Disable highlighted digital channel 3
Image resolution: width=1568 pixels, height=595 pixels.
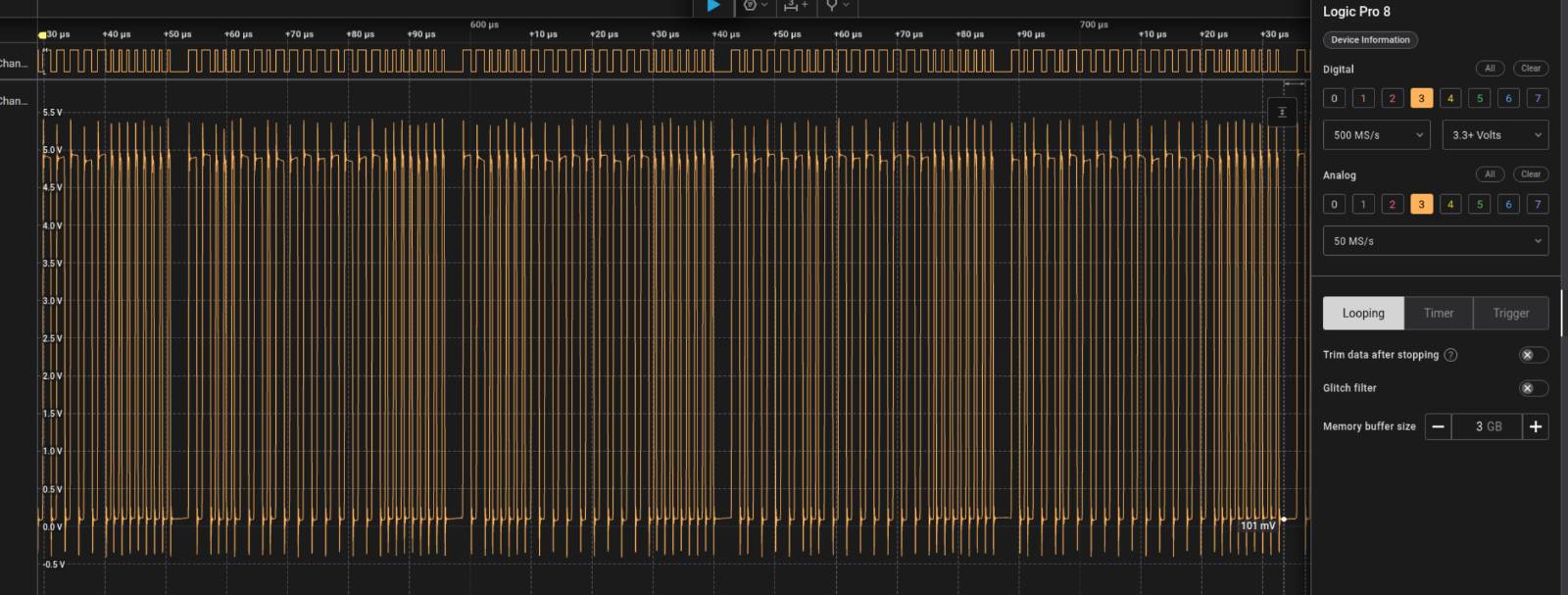click(x=1421, y=98)
